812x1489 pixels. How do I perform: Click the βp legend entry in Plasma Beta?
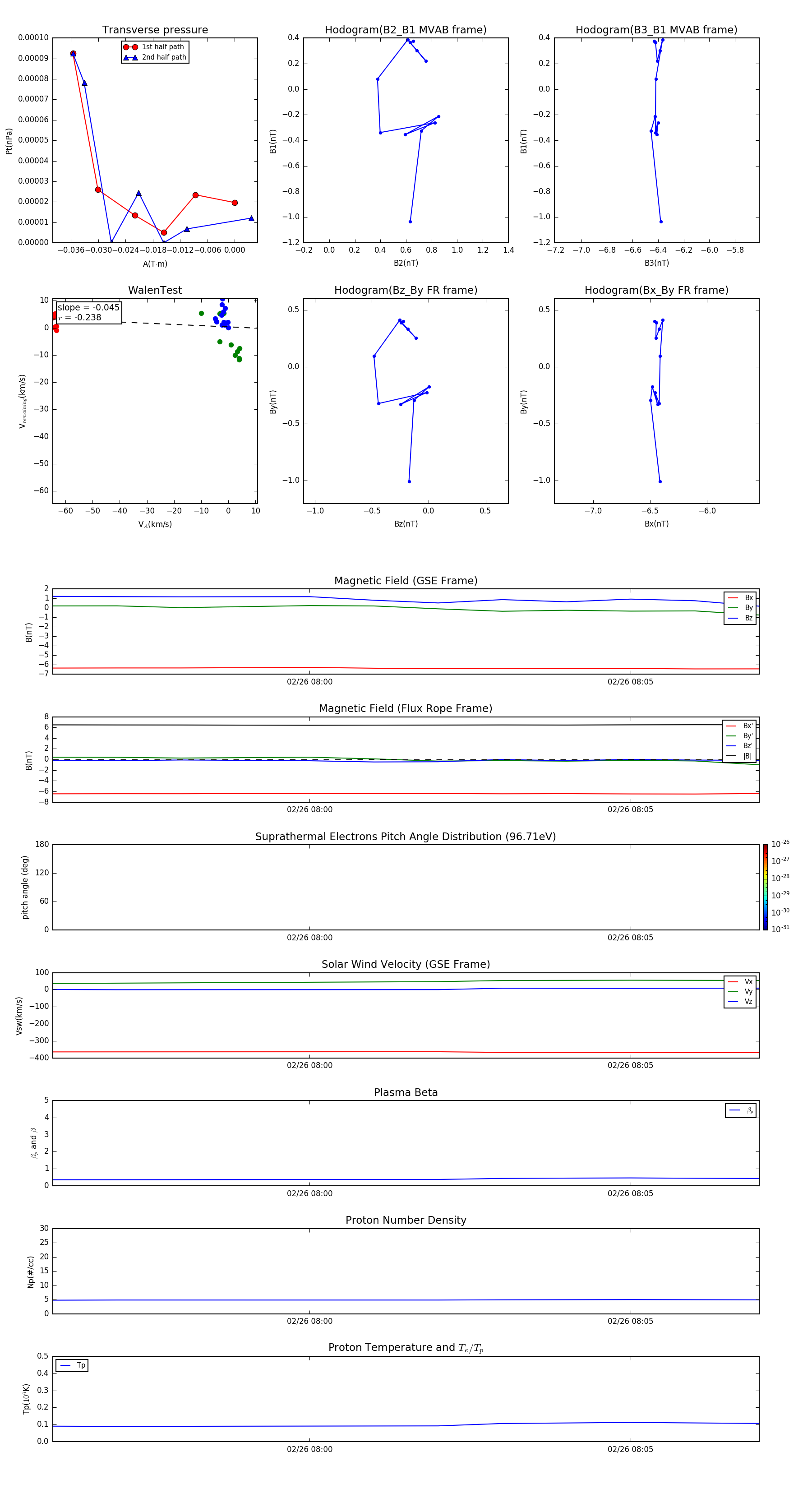(x=741, y=1110)
